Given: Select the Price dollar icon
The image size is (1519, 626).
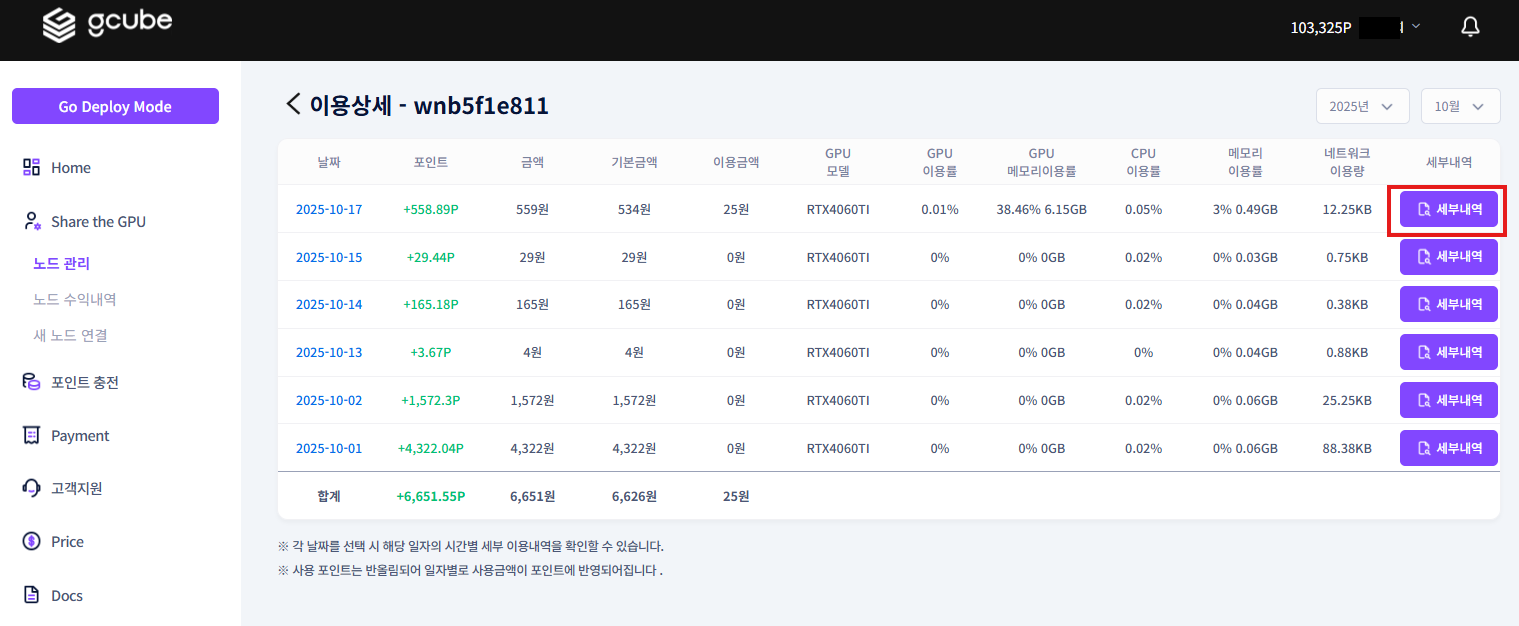Looking at the screenshot, I should coord(31,541).
